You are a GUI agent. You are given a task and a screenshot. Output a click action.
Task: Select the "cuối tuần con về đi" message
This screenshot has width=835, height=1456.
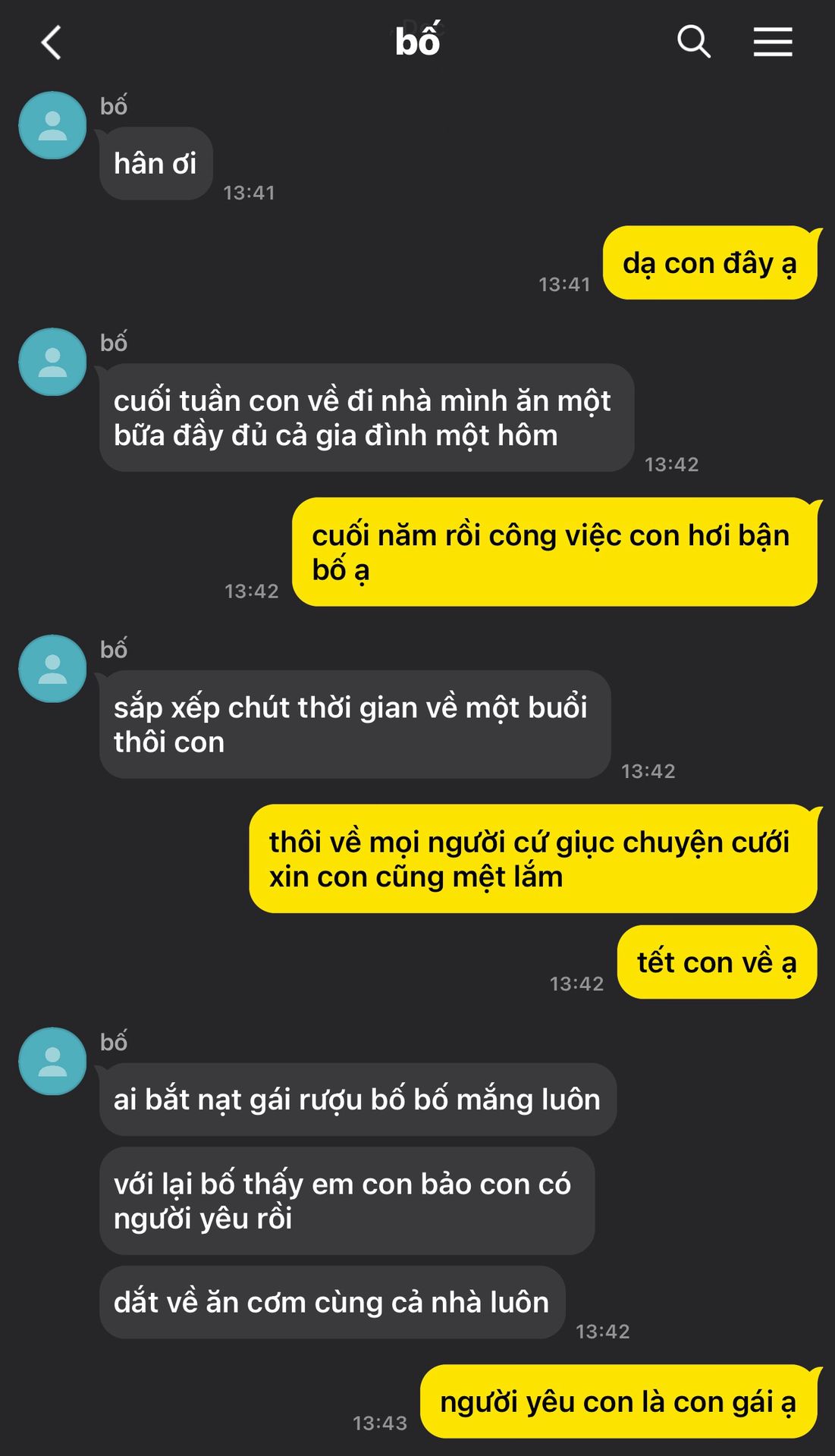[366, 418]
